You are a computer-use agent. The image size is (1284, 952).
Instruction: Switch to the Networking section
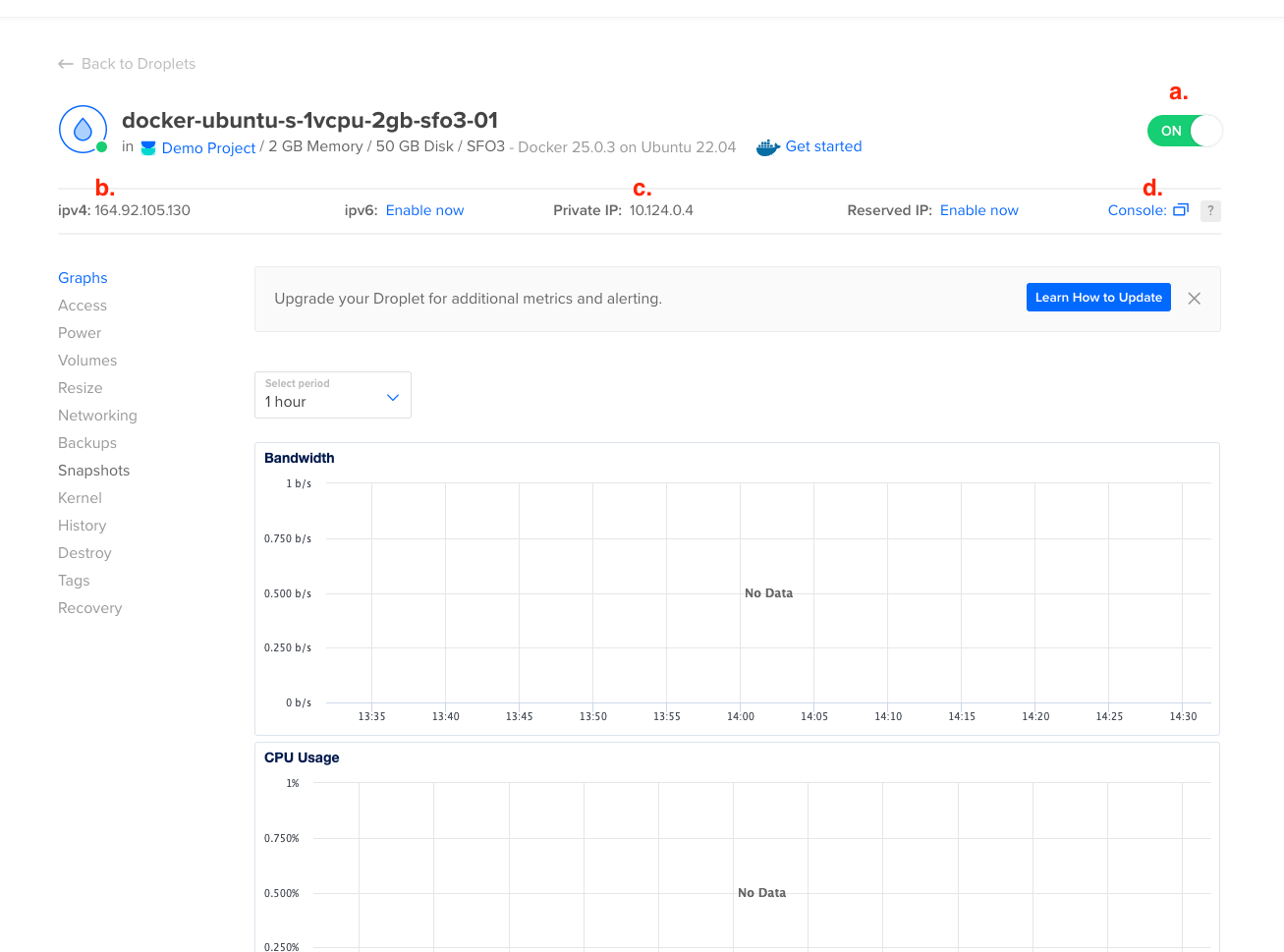point(97,416)
